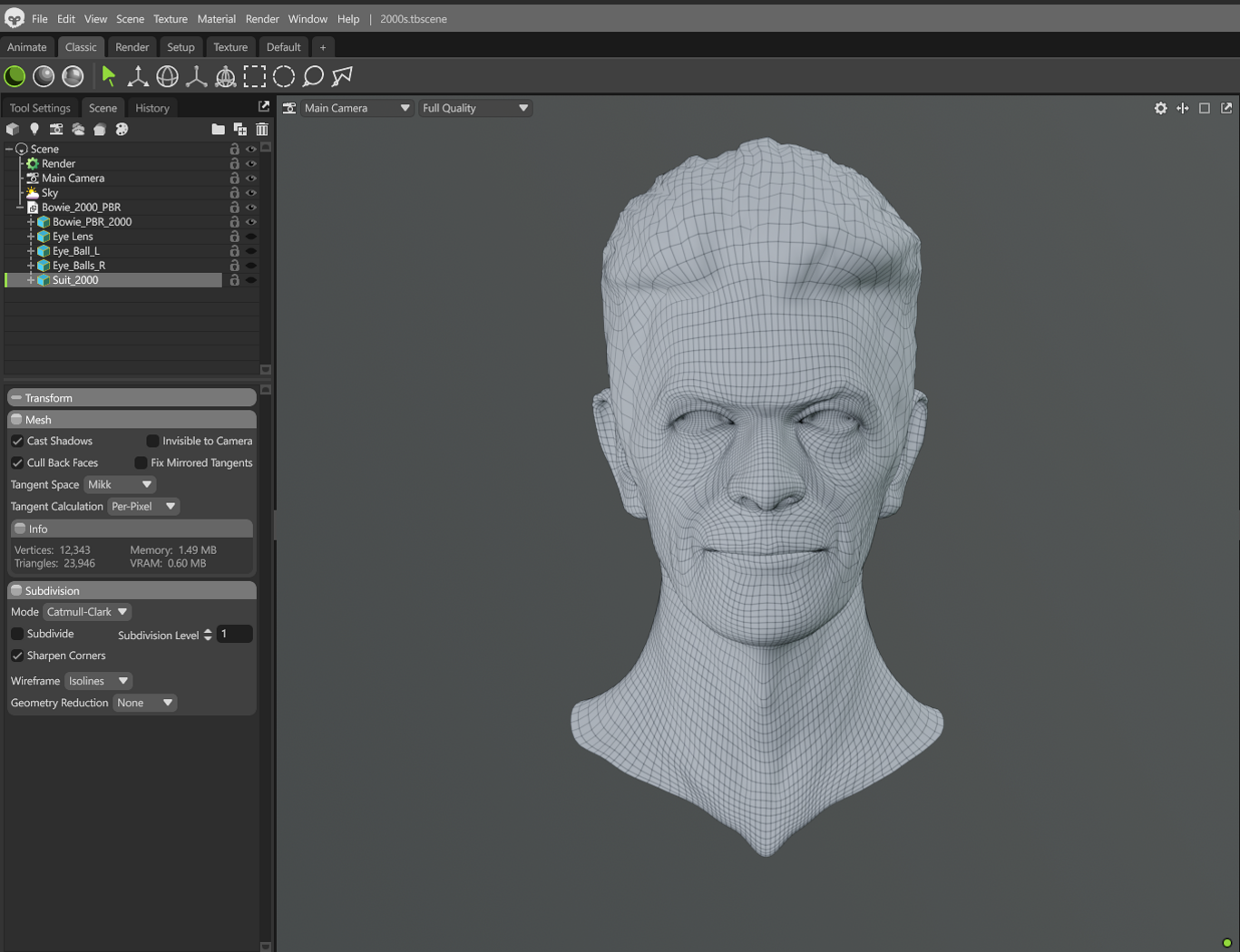The image size is (1240, 952).
Task: Select the arrow selection tool
Action: point(109,76)
